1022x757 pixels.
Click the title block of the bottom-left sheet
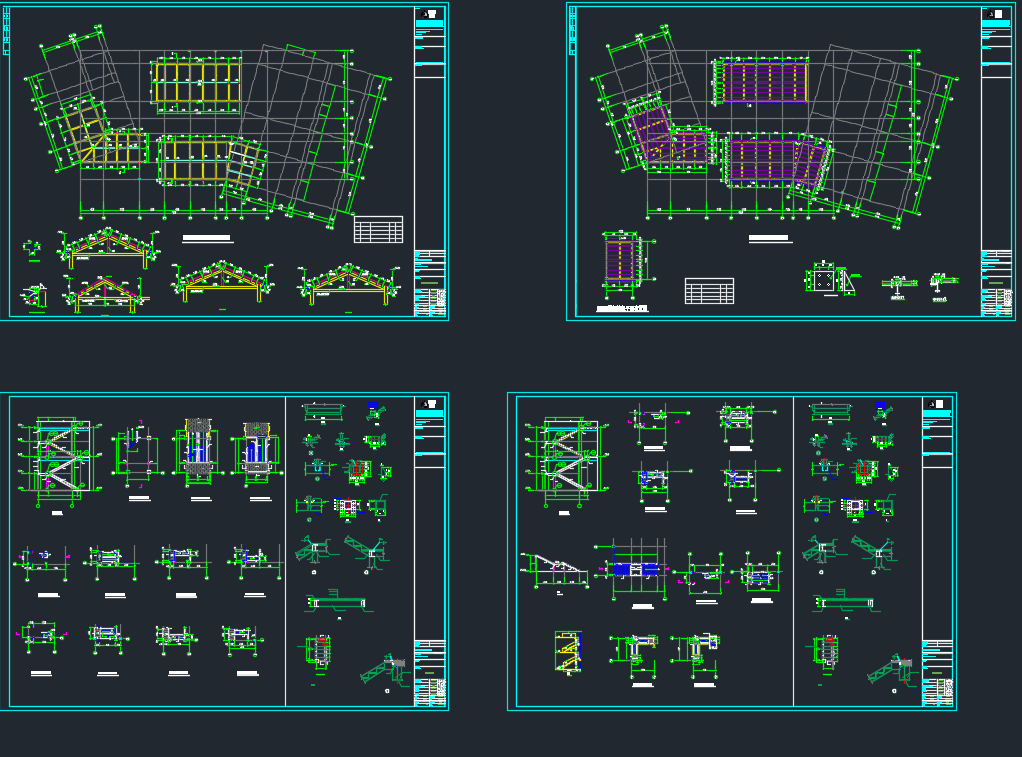[430, 552]
